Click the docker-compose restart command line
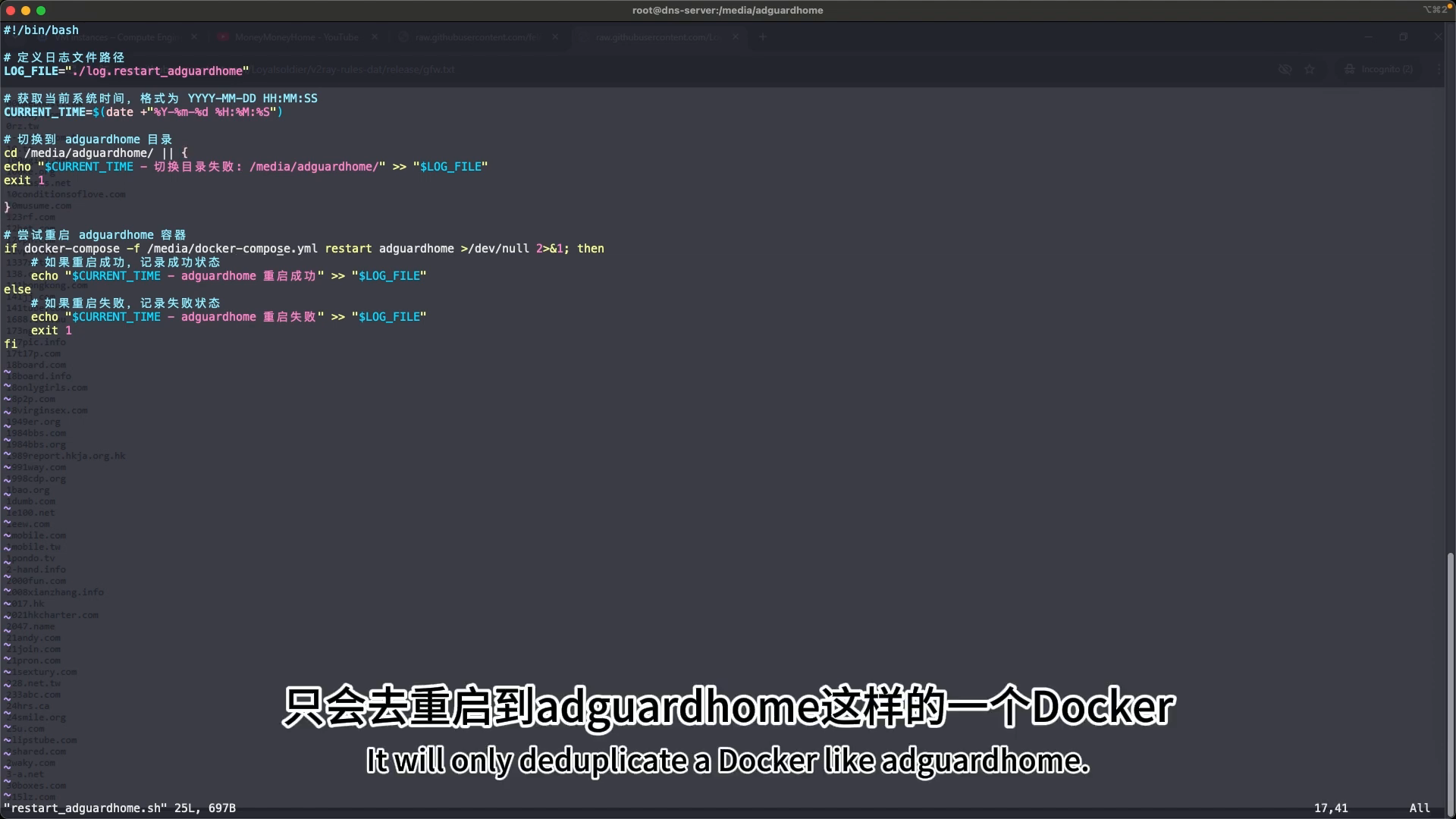This screenshot has width=1456, height=819. click(x=304, y=249)
